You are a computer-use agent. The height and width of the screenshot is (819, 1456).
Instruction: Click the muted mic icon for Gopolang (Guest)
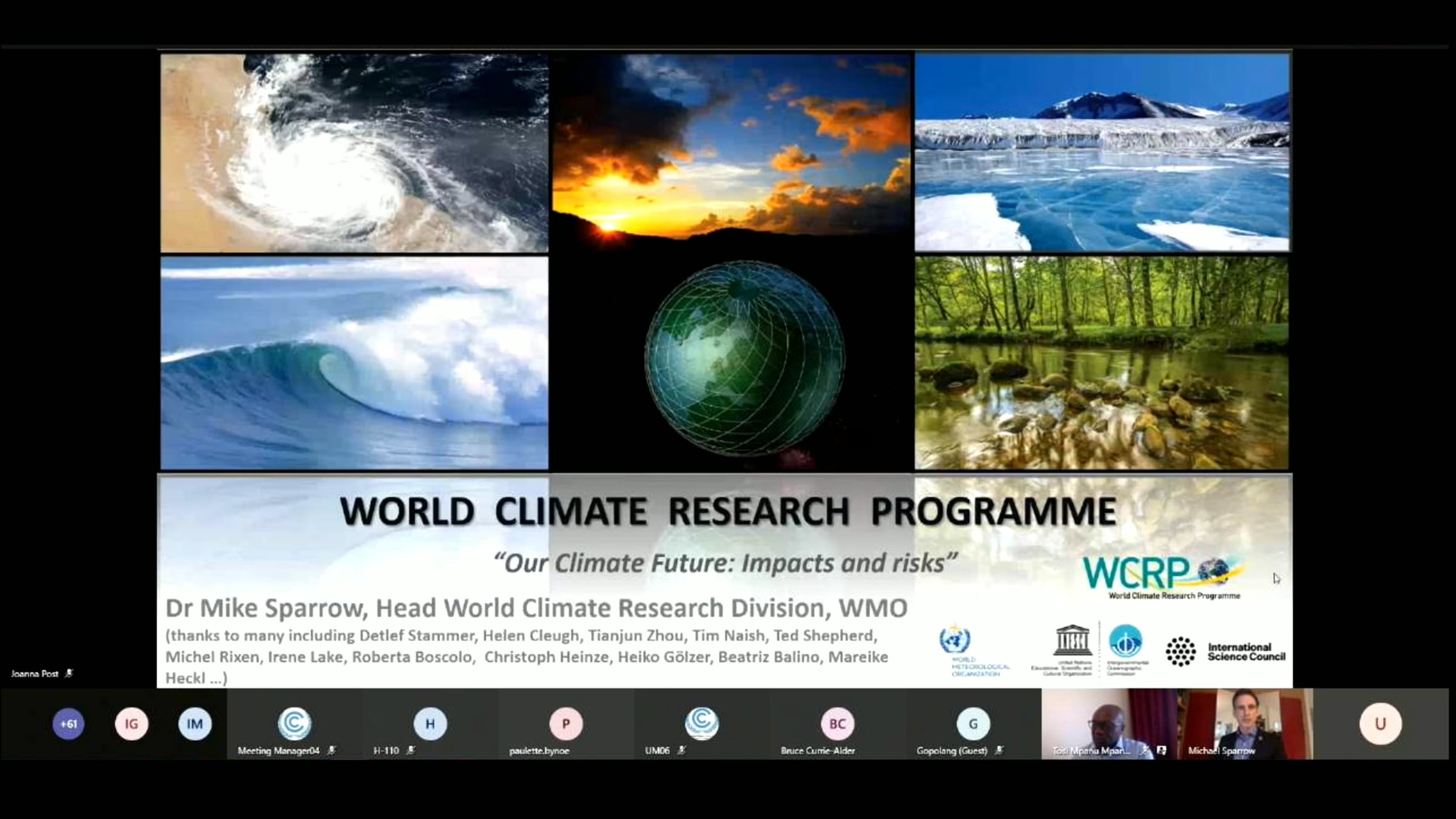[999, 750]
